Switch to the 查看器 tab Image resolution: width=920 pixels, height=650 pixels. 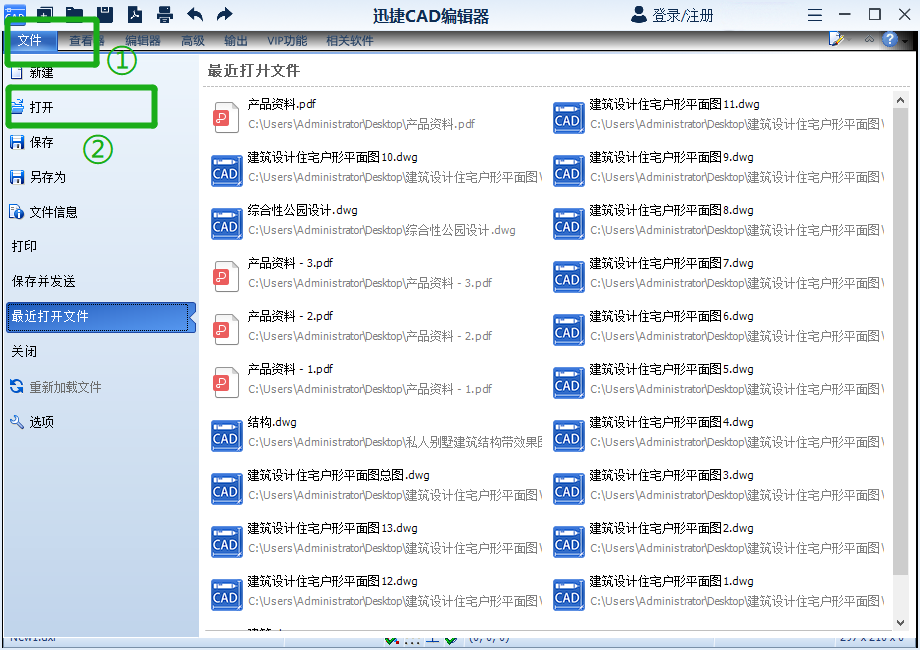(x=86, y=41)
